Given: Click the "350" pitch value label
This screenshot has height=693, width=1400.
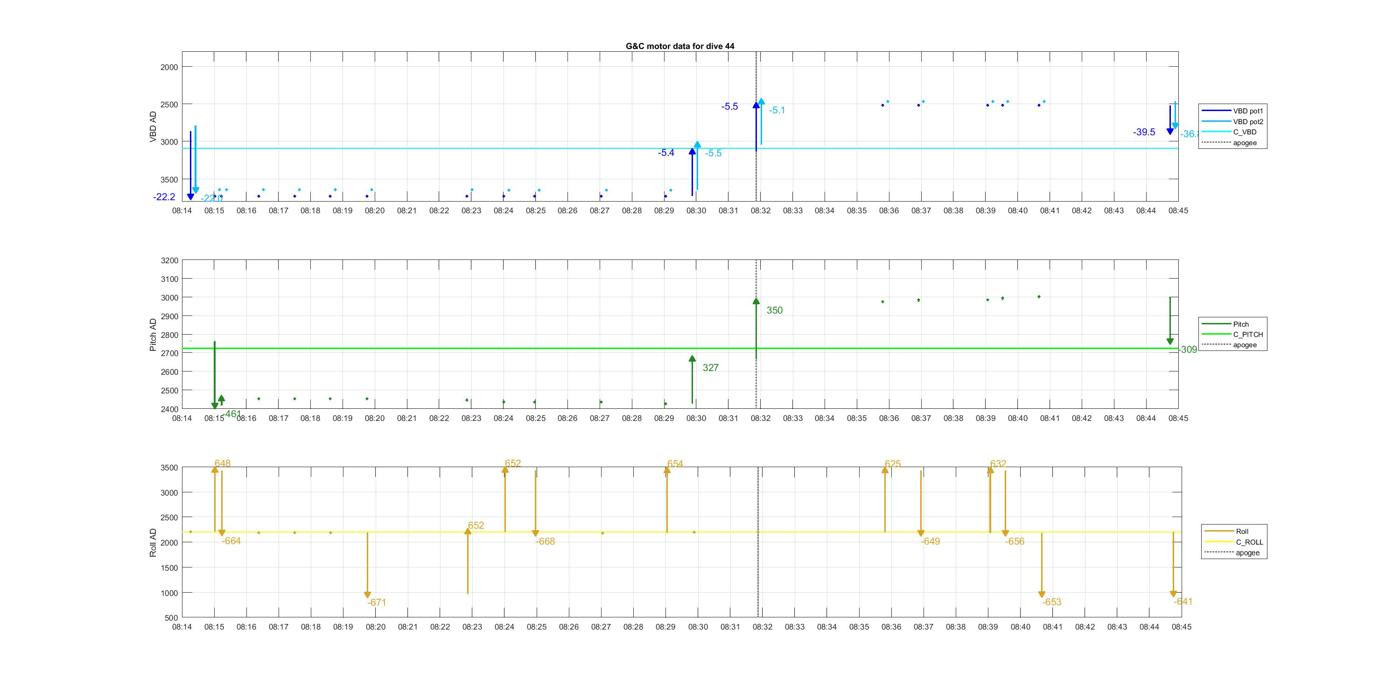Looking at the screenshot, I should pos(775,310).
